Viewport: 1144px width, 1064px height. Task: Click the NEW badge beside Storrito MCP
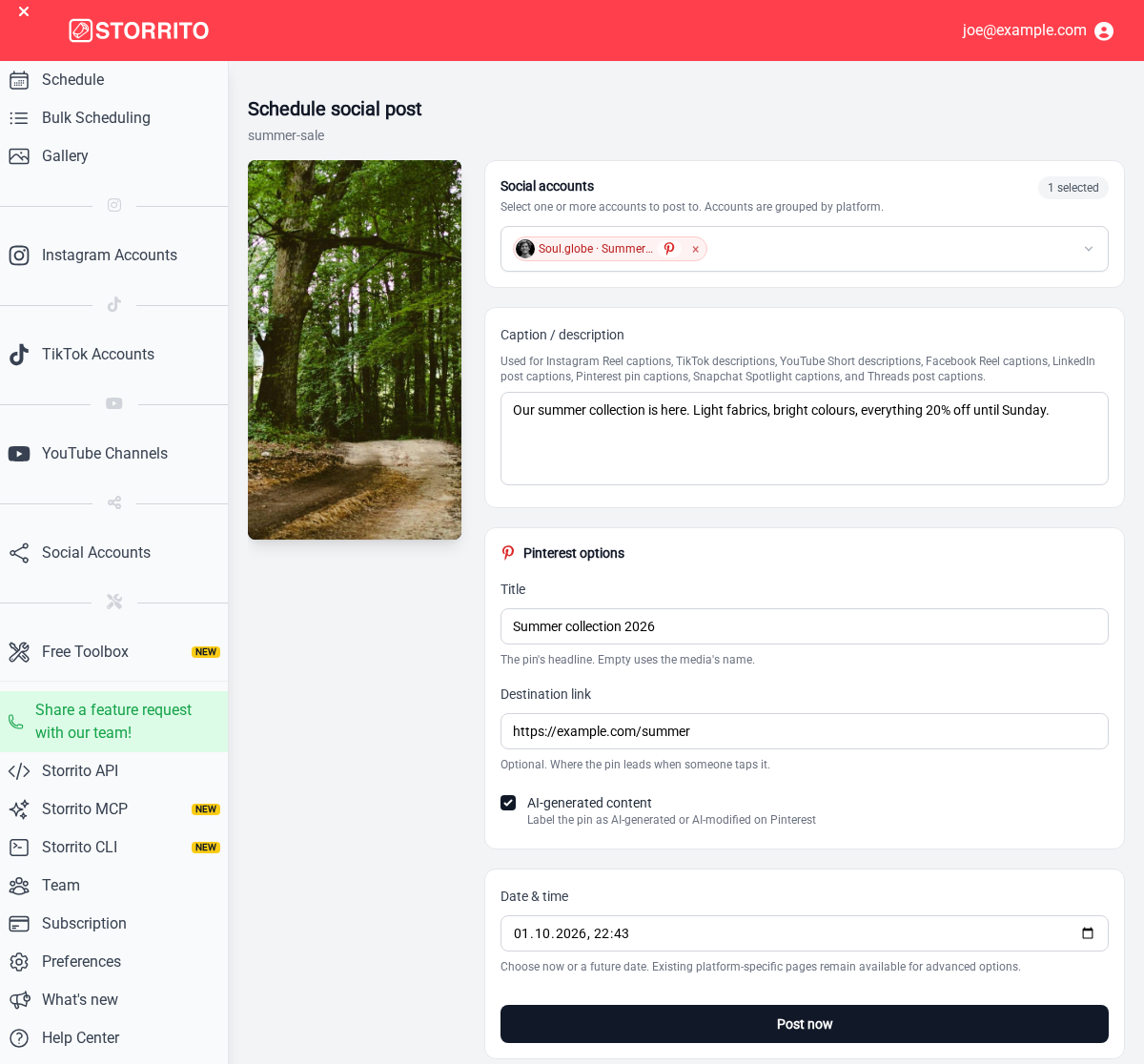tap(206, 809)
